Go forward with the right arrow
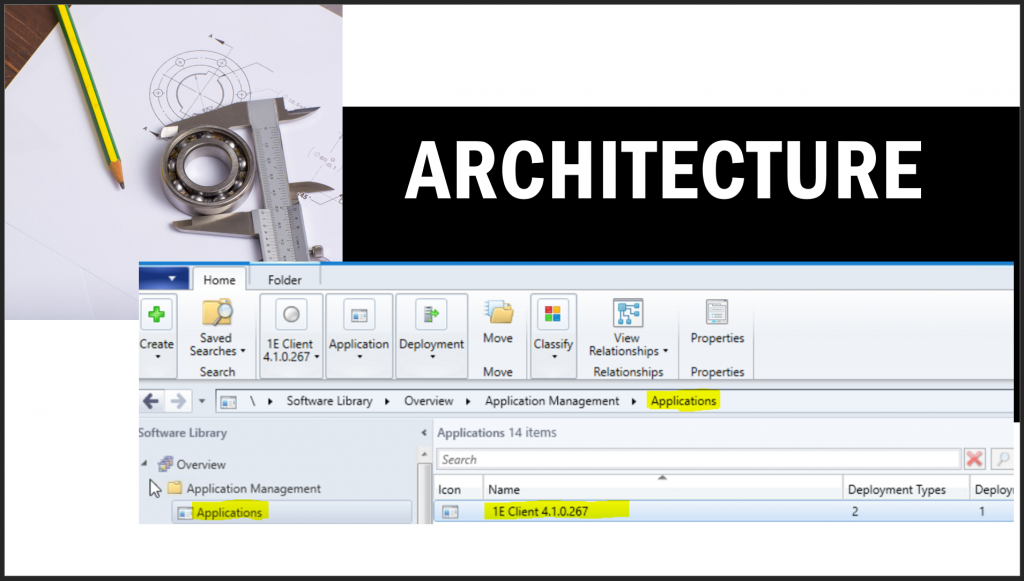This screenshot has width=1024, height=581. click(x=178, y=401)
